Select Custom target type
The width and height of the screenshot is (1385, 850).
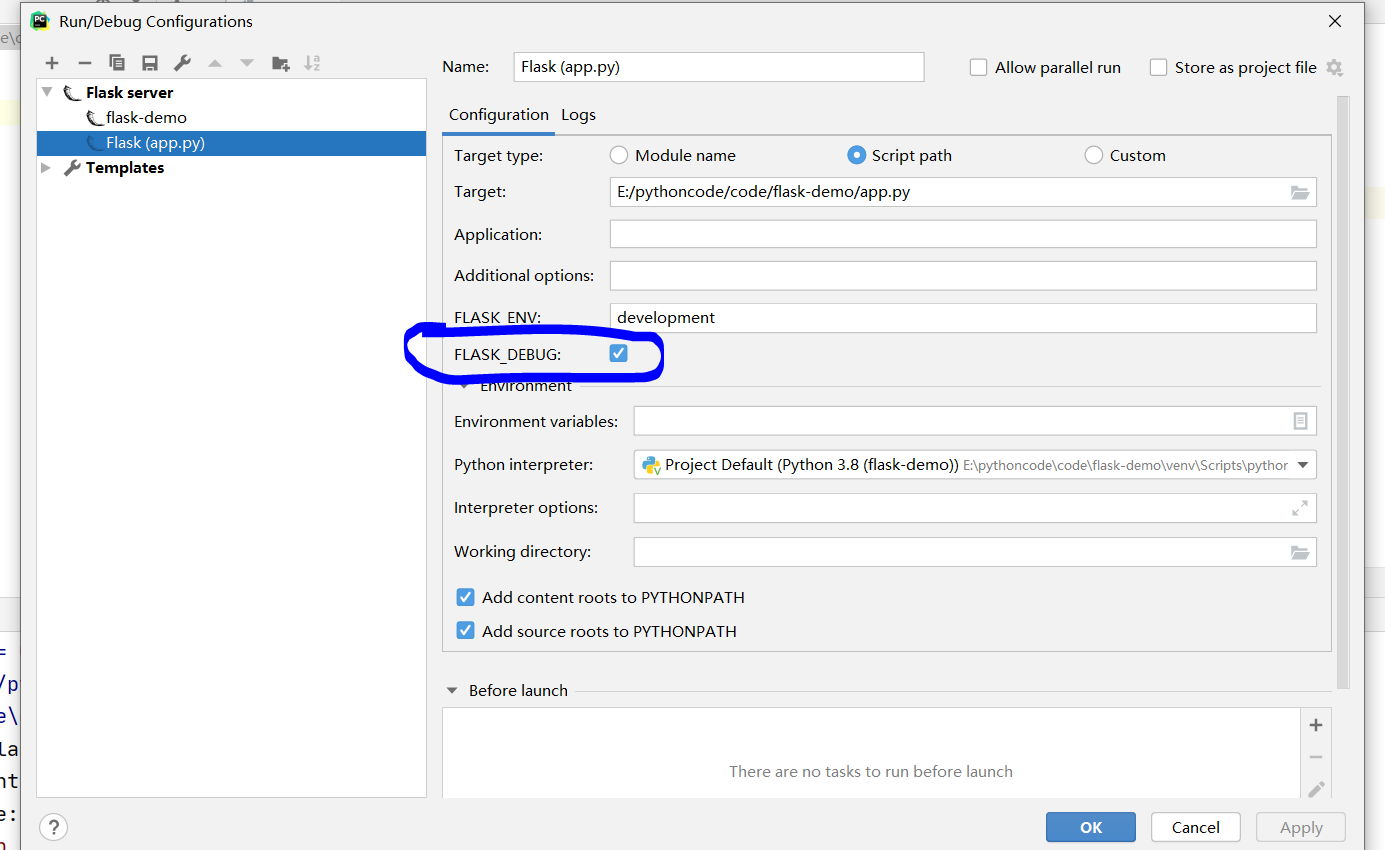pyautogui.click(x=1094, y=155)
